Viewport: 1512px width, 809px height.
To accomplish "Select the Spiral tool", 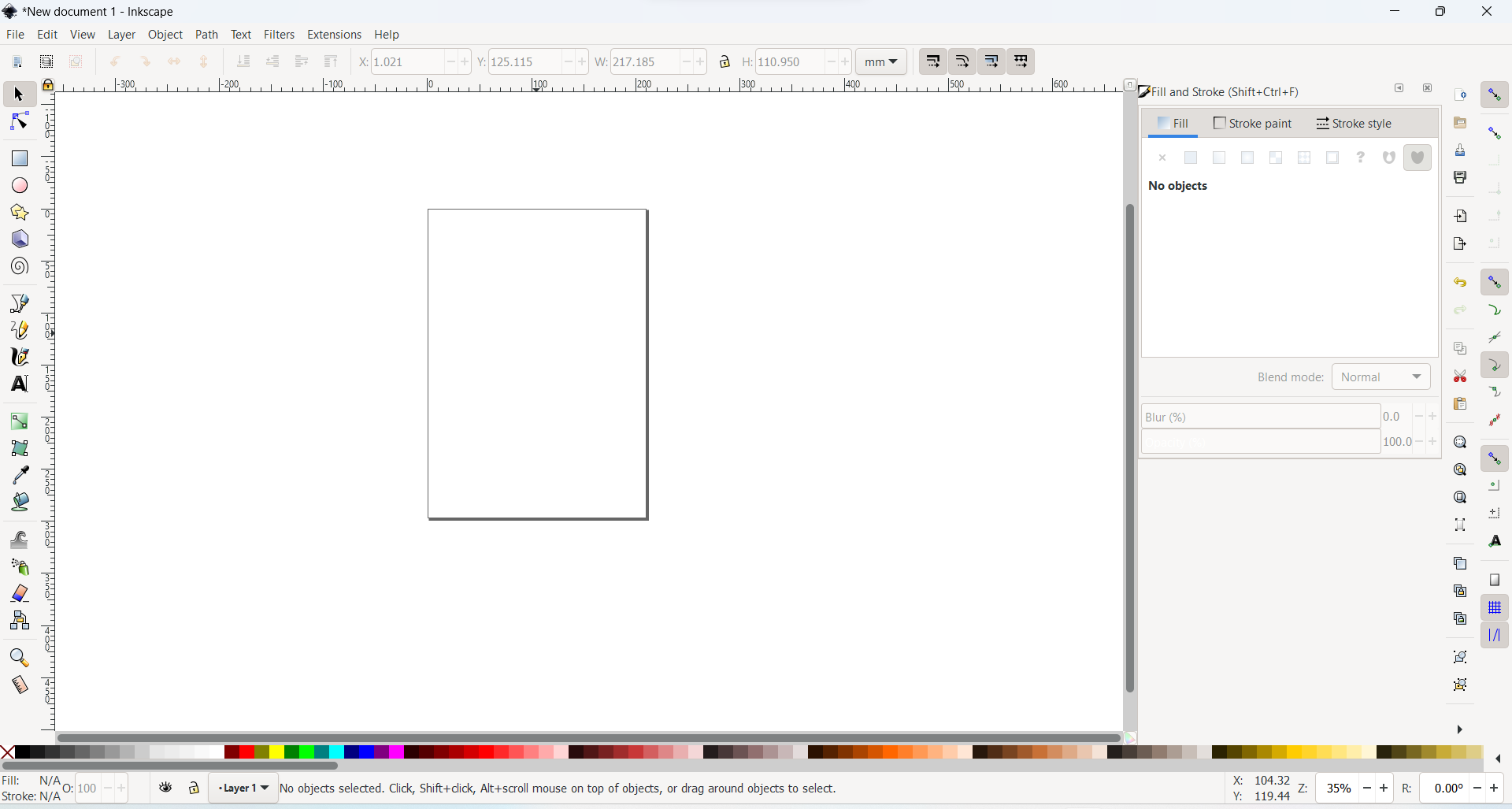I will coord(18,266).
